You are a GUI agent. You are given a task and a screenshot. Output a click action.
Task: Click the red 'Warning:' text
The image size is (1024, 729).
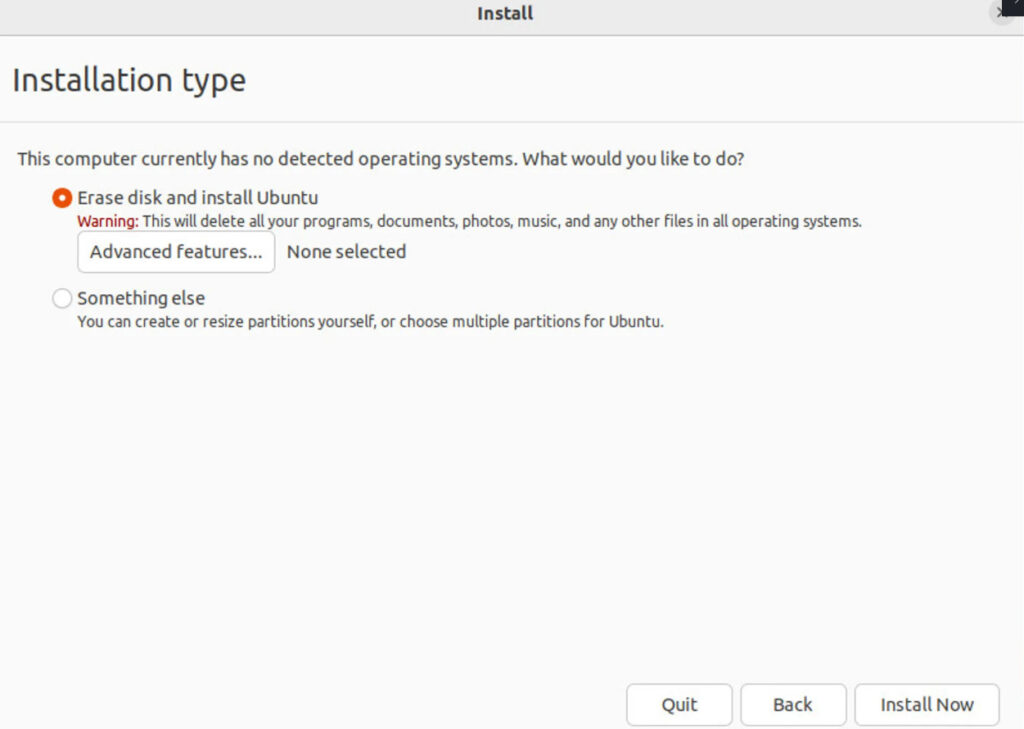(108, 221)
